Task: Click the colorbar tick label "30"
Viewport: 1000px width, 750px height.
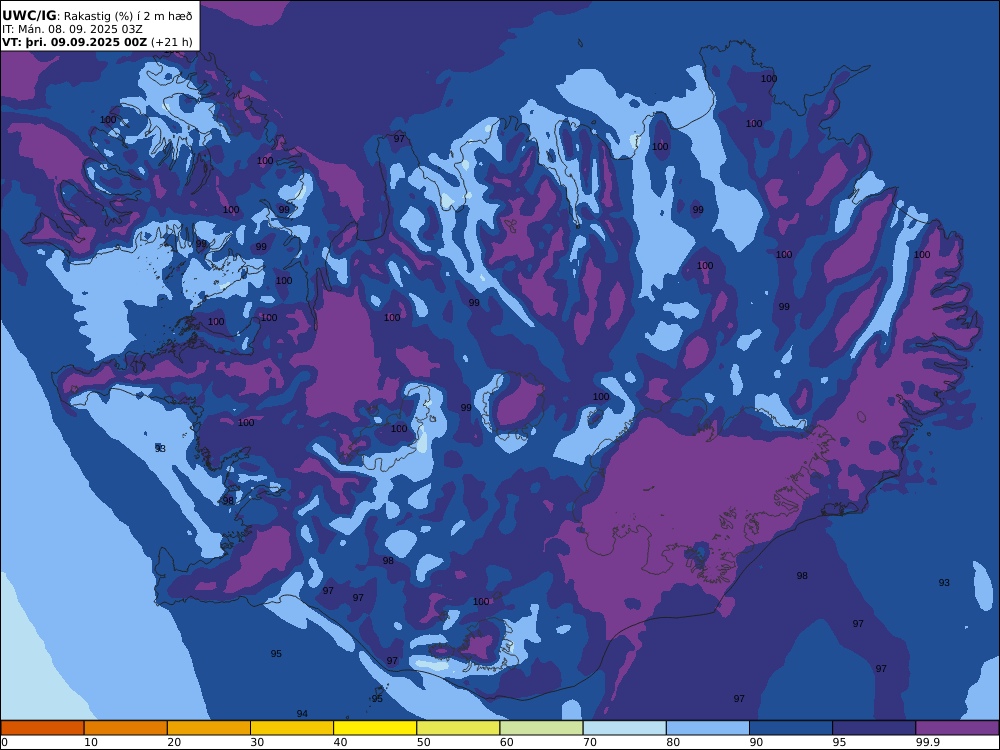Action: click(x=257, y=742)
